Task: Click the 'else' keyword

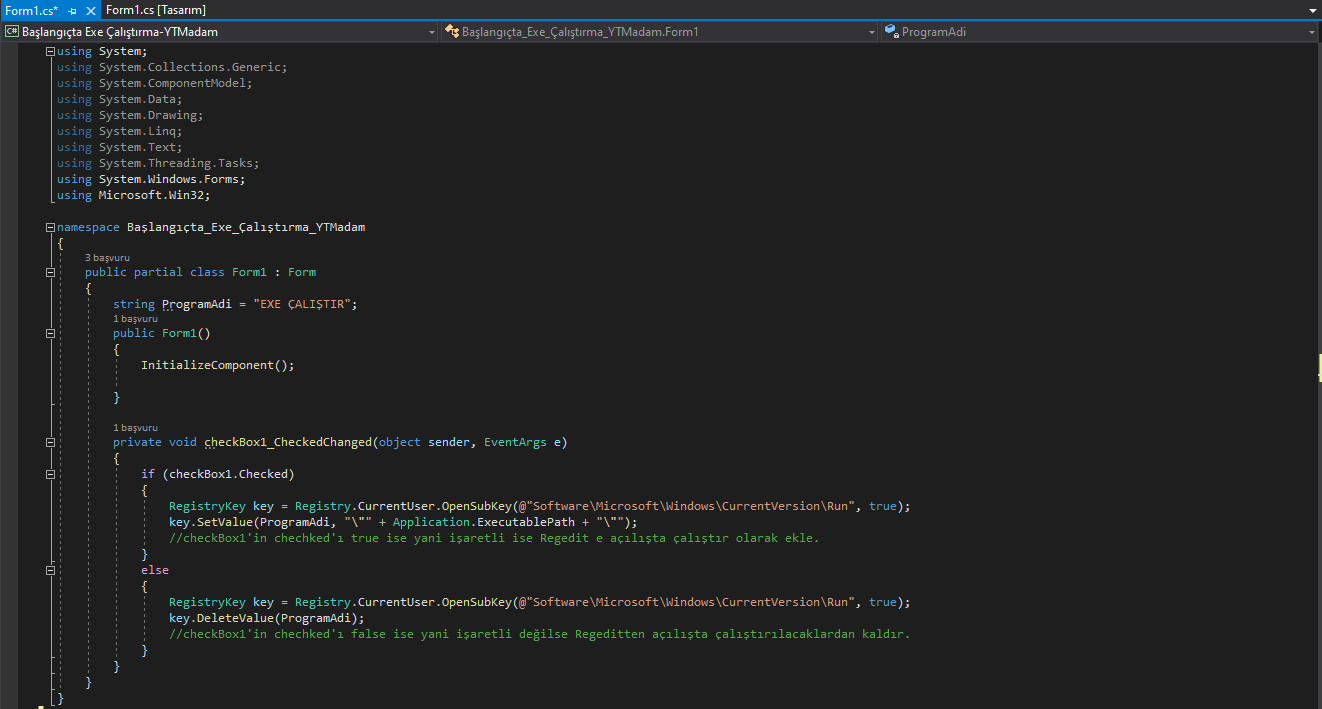Action: pos(155,570)
